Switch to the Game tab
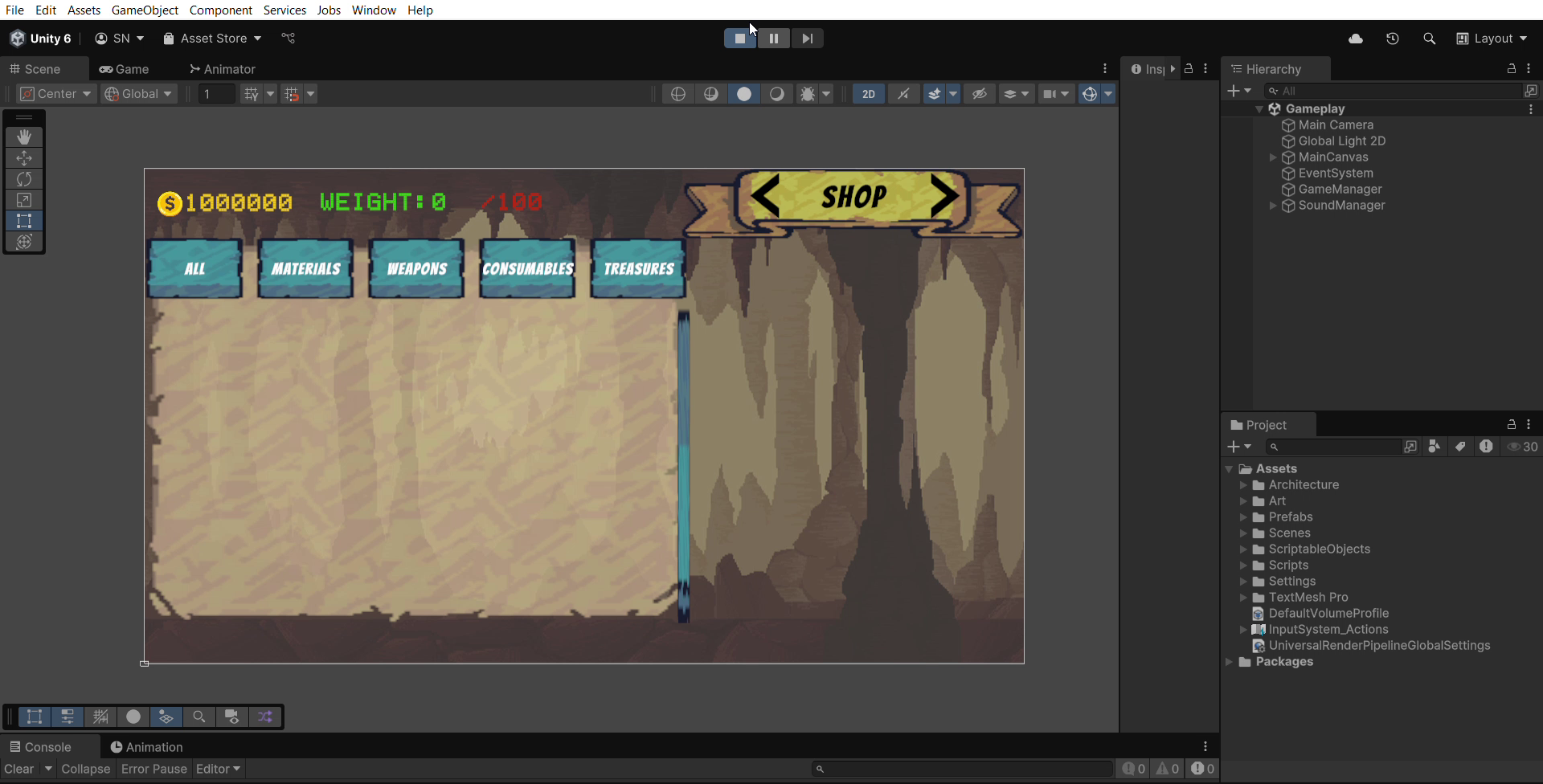Image resolution: width=1543 pixels, height=784 pixels. (125, 69)
